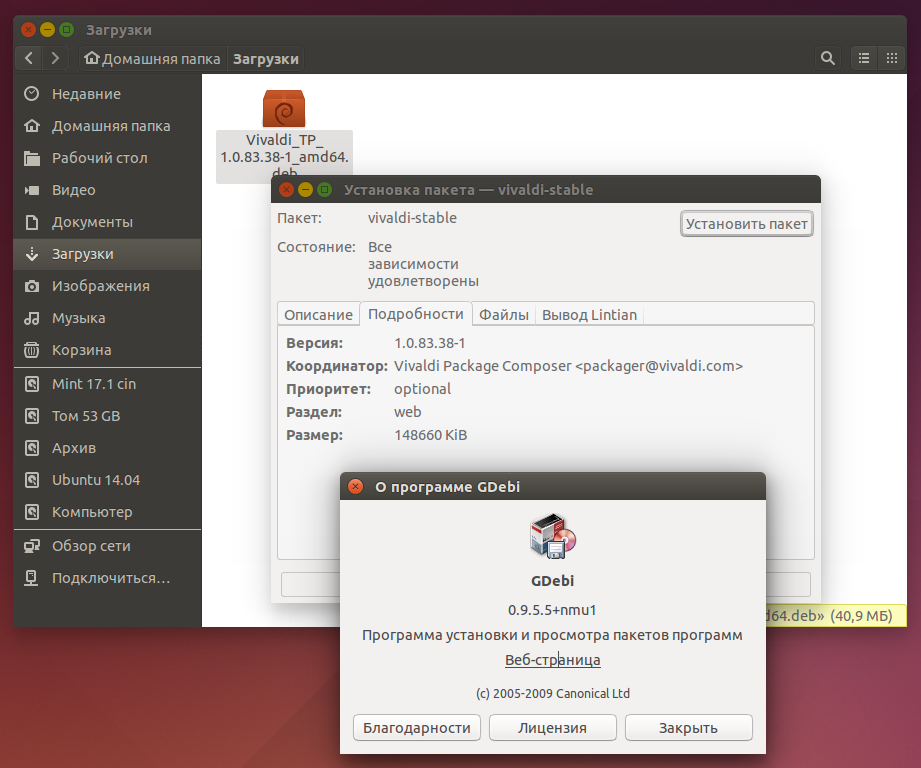Open the Mint 17.1 cin volume

tap(107, 384)
